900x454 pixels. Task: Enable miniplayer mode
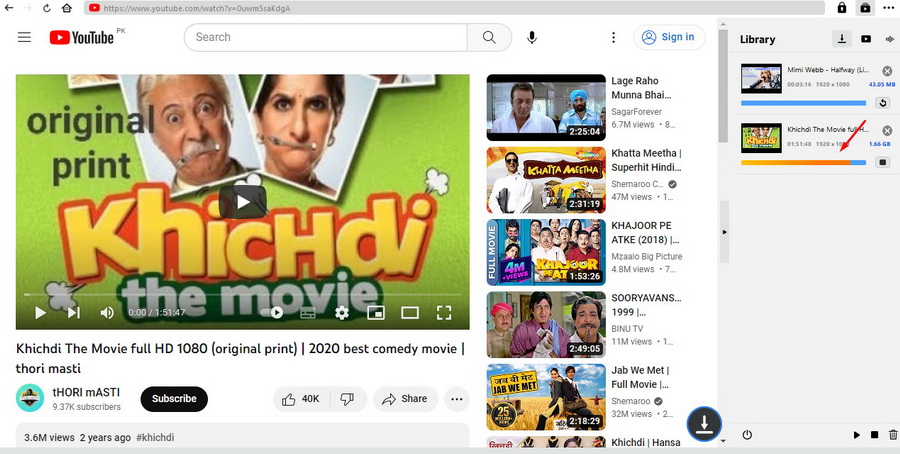376,313
